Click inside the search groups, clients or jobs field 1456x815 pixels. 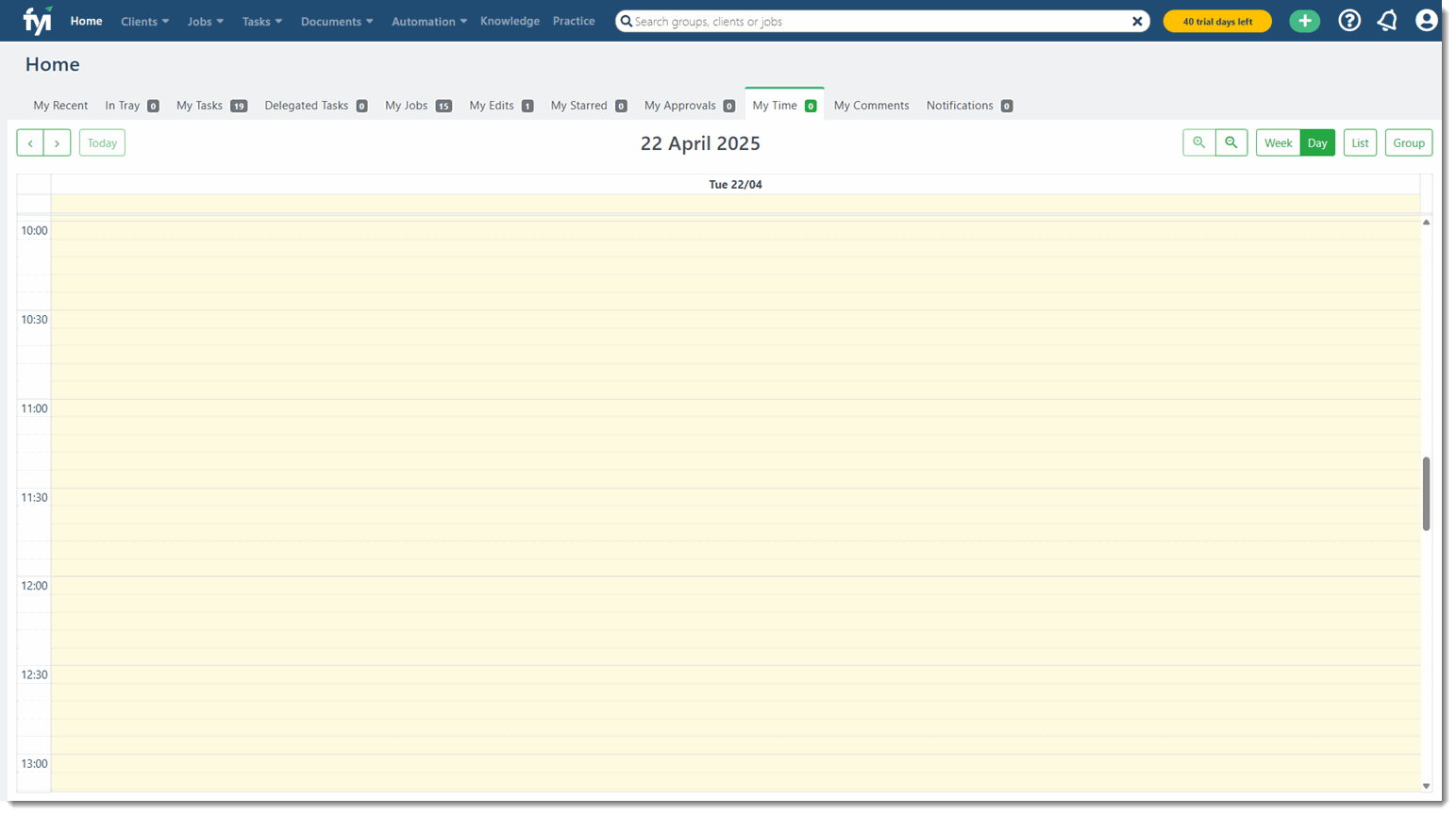click(x=882, y=21)
